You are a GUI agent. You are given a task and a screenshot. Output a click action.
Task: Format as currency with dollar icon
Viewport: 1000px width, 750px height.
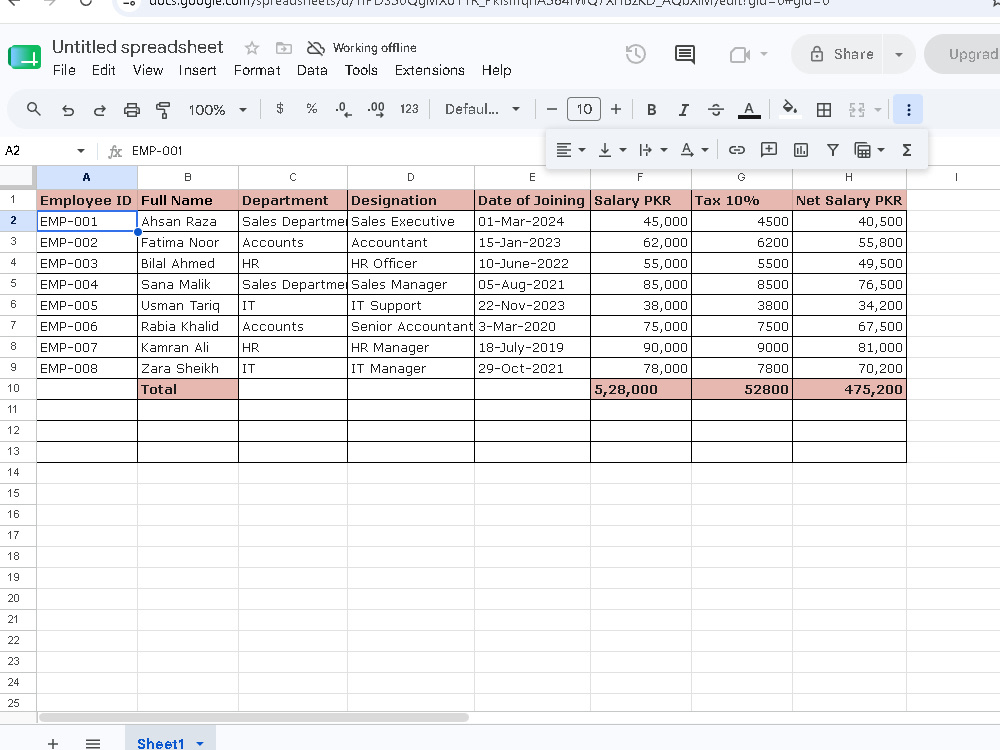(280, 109)
